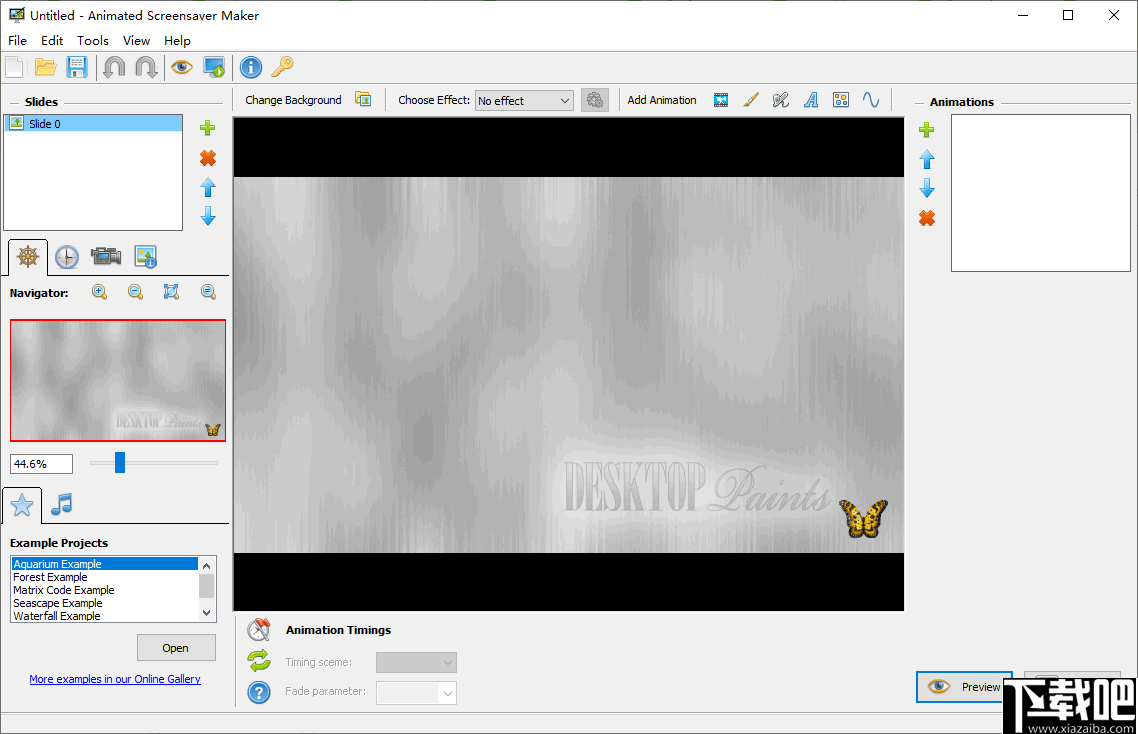Zoom in on the Navigator
This screenshot has height=734, width=1138.
[x=99, y=292]
